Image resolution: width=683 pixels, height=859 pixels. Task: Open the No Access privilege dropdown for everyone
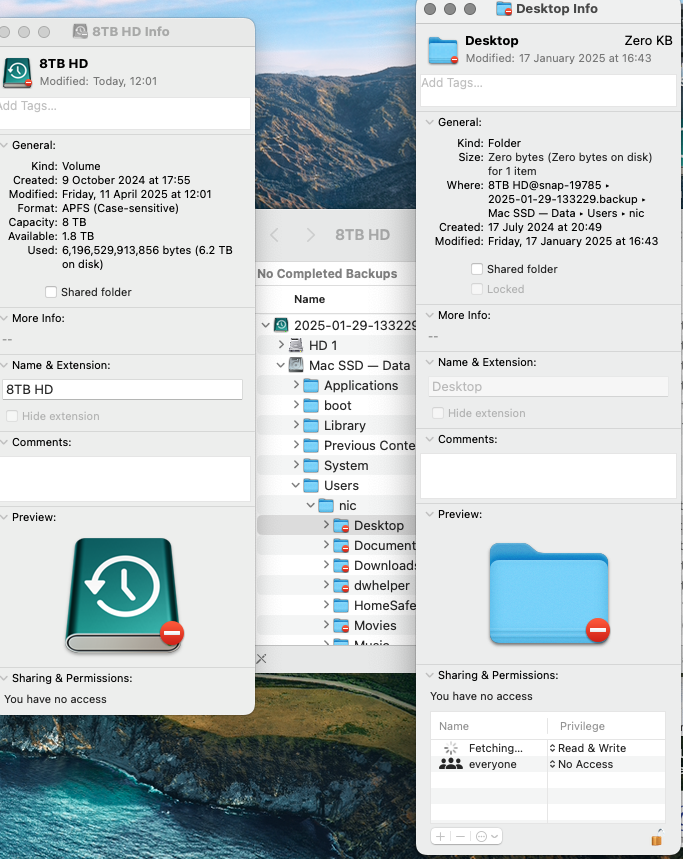pyautogui.click(x=581, y=764)
